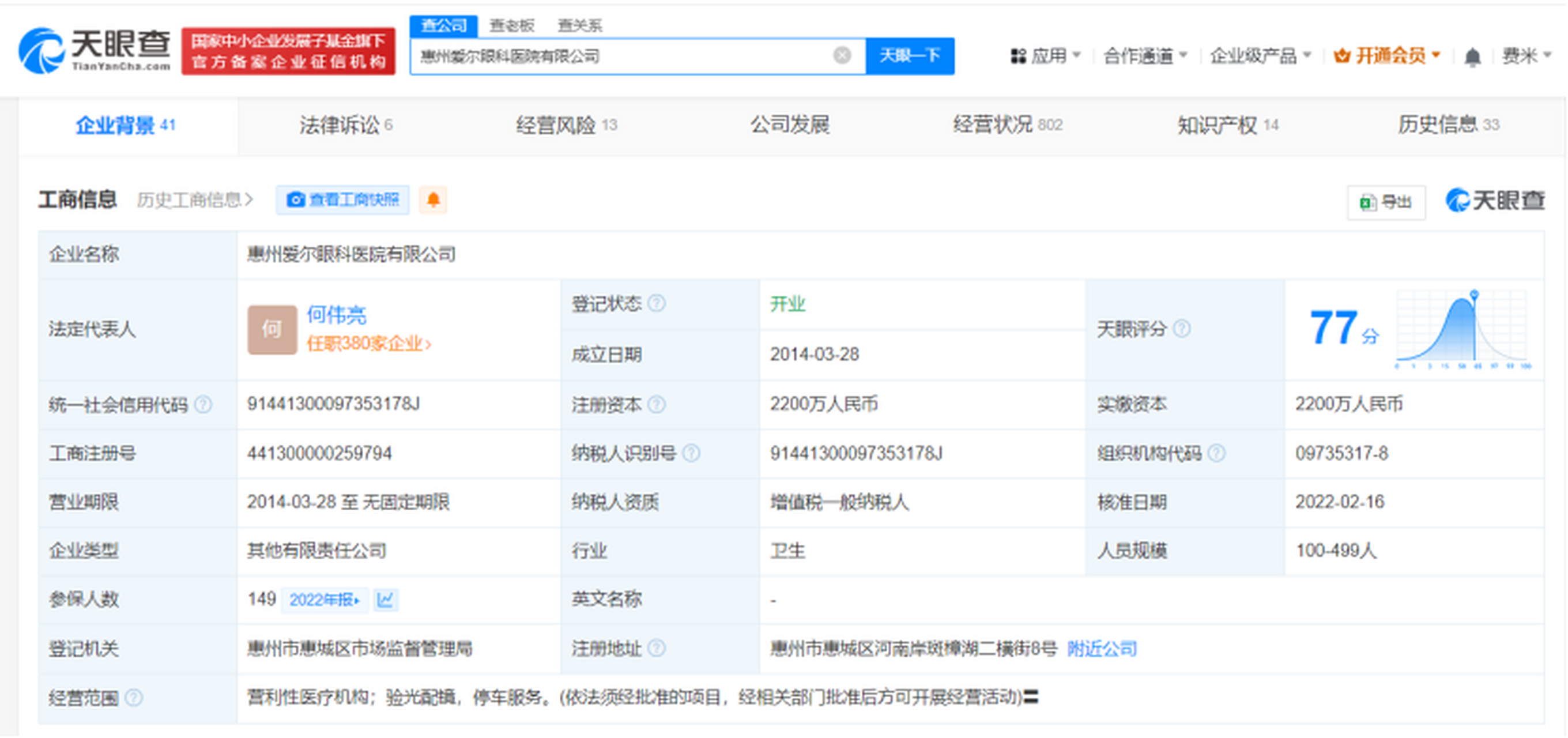The width and height of the screenshot is (1568, 738).
Task: Switch to the 历史信息 tab
Action: [x=1448, y=125]
